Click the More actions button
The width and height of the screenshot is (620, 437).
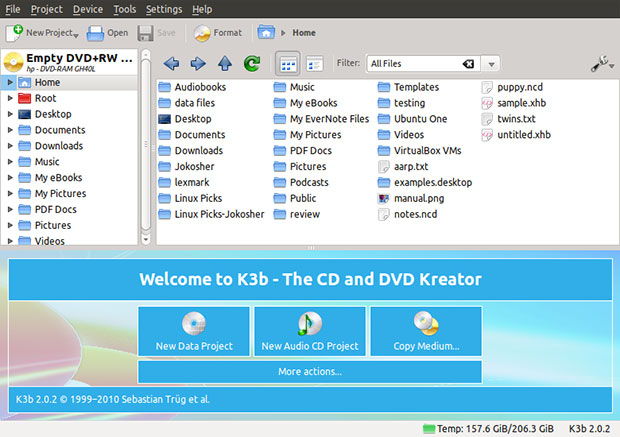pos(310,371)
